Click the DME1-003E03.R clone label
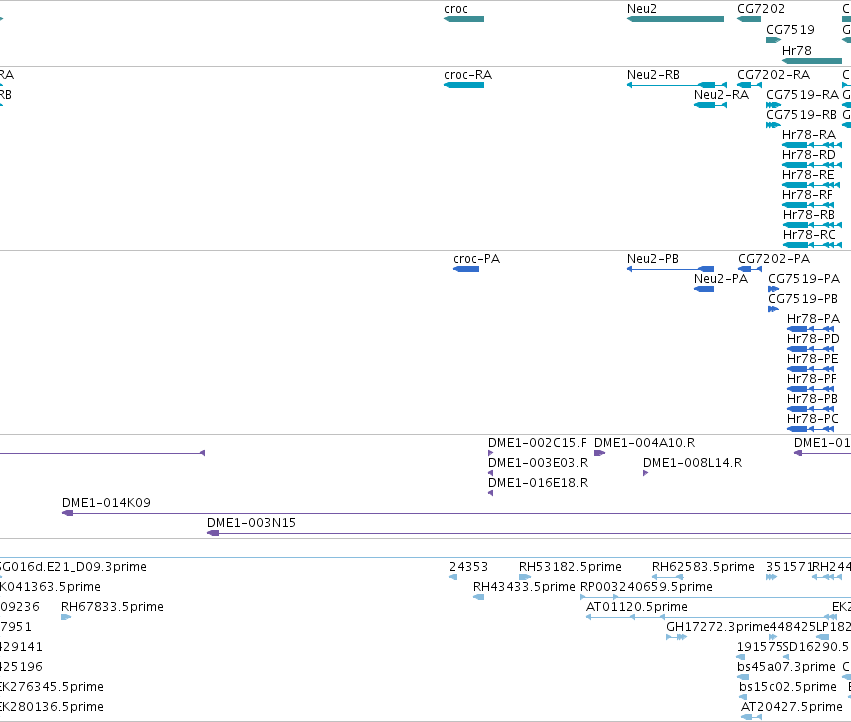851x722 pixels. click(538, 463)
